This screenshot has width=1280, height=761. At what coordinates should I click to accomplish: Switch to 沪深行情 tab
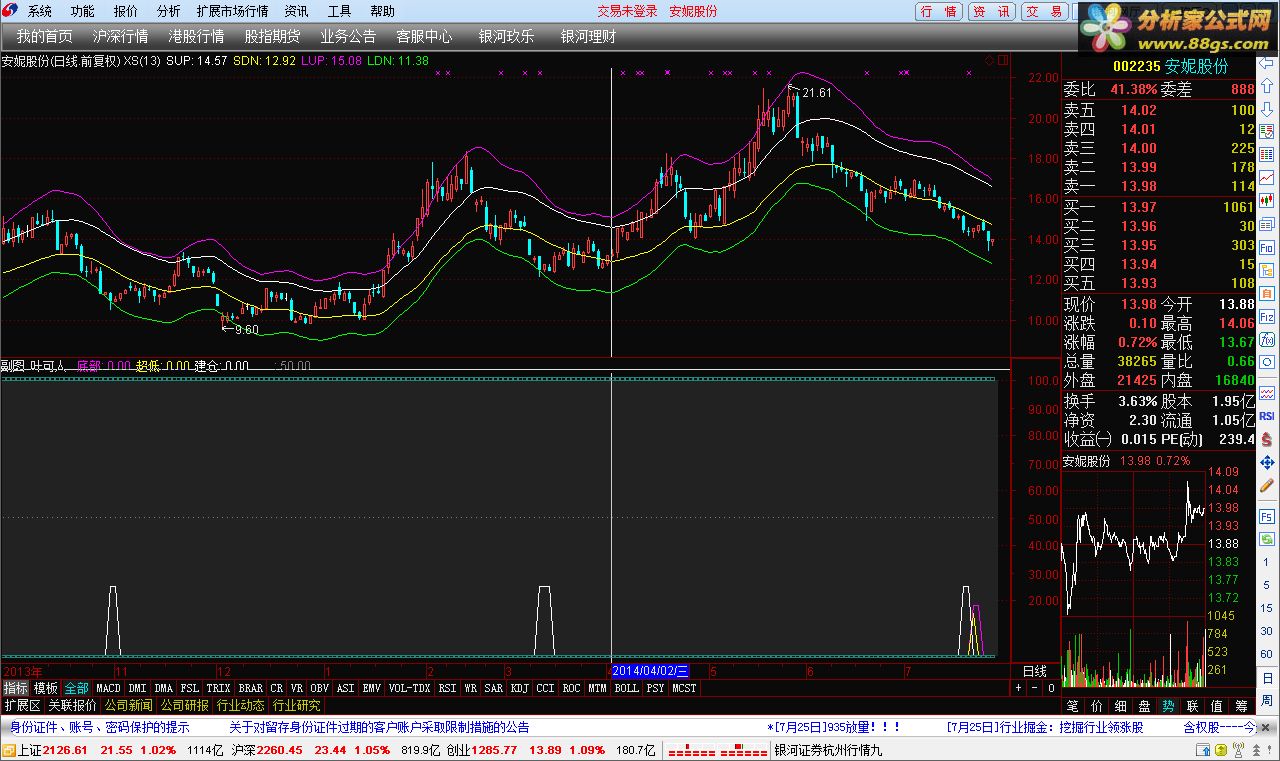pyautogui.click(x=120, y=36)
